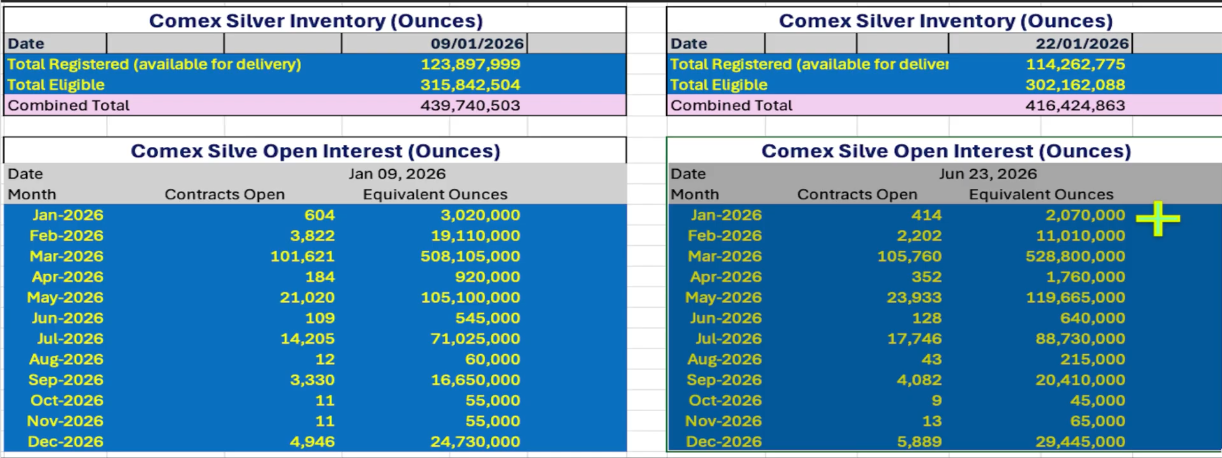This screenshot has width=1222, height=458.
Task: Select left Combined Total 439,740,503 cell
Action: pos(470,105)
